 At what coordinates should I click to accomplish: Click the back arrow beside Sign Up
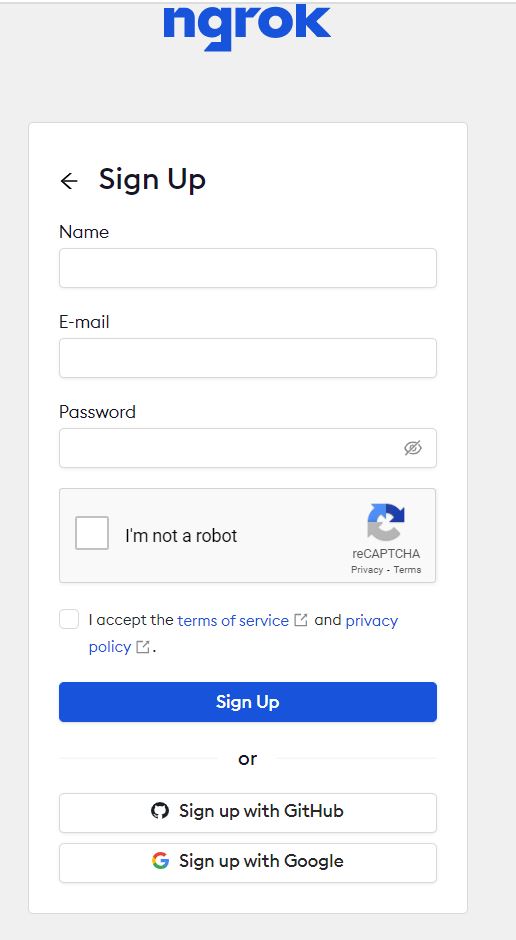click(x=69, y=180)
